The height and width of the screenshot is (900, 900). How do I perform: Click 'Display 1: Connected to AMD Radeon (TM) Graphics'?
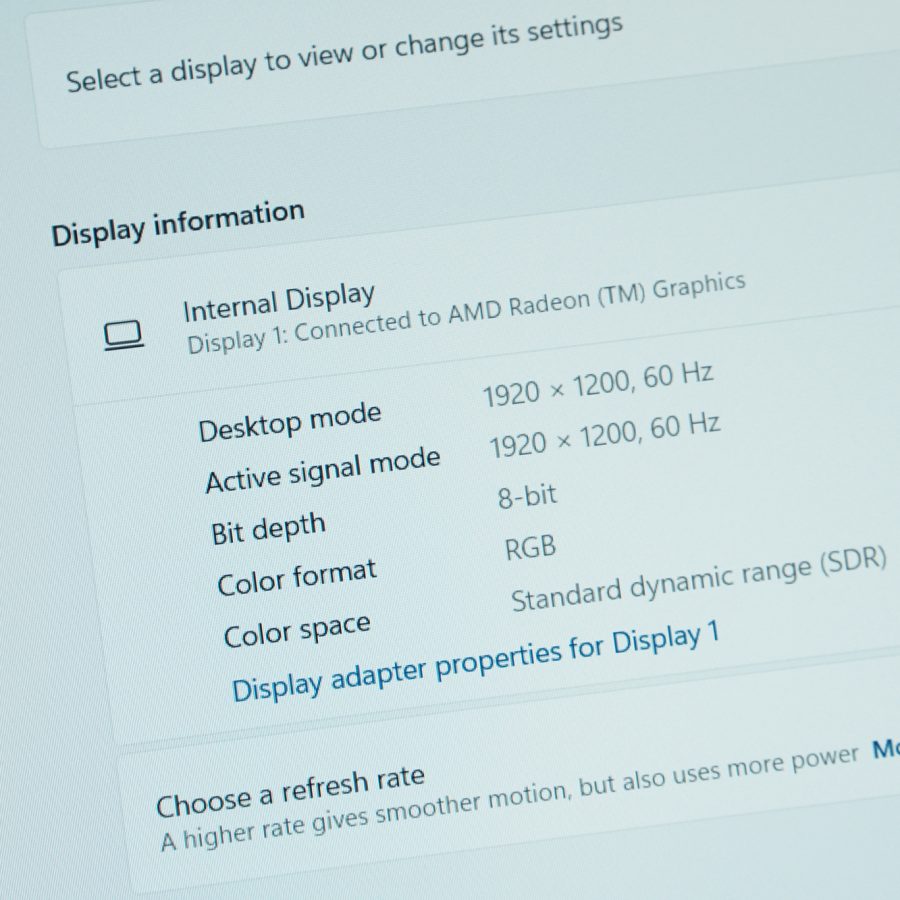point(466,313)
